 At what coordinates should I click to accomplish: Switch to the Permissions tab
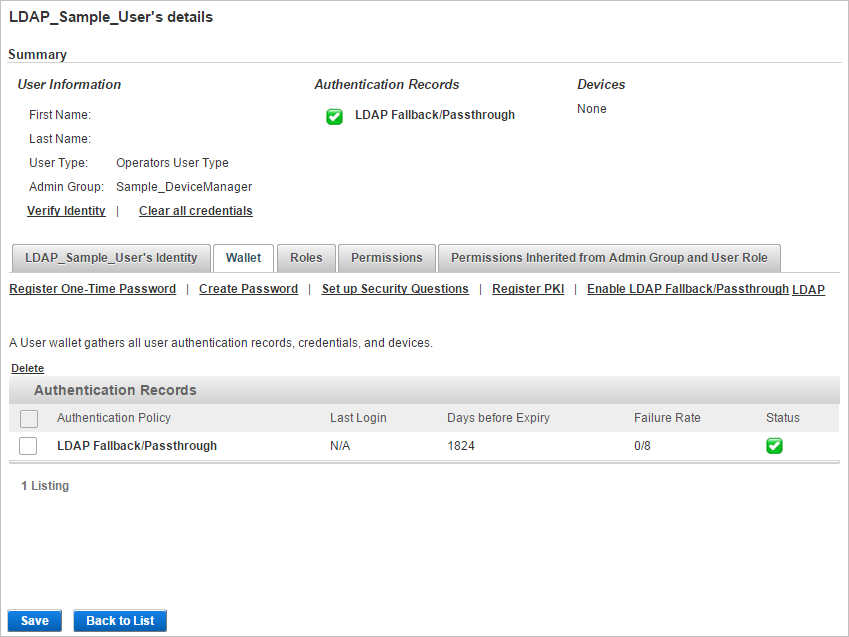[386, 258]
